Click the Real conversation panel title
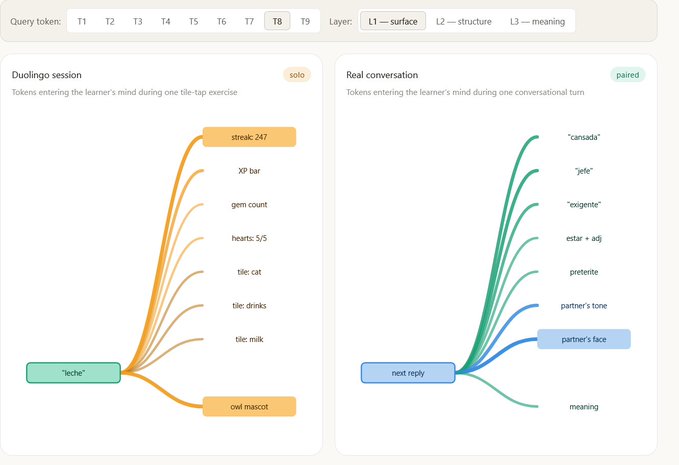The image size is (679, 465). (382, 75)
